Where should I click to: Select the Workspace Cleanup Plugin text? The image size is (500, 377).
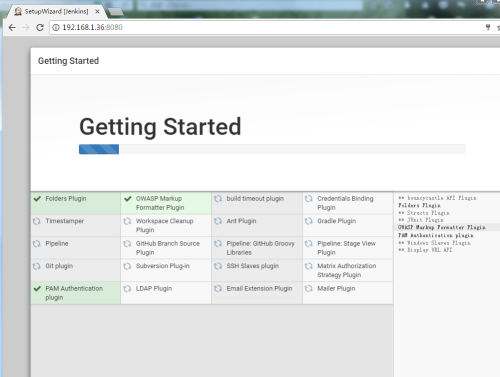point(165,225)
